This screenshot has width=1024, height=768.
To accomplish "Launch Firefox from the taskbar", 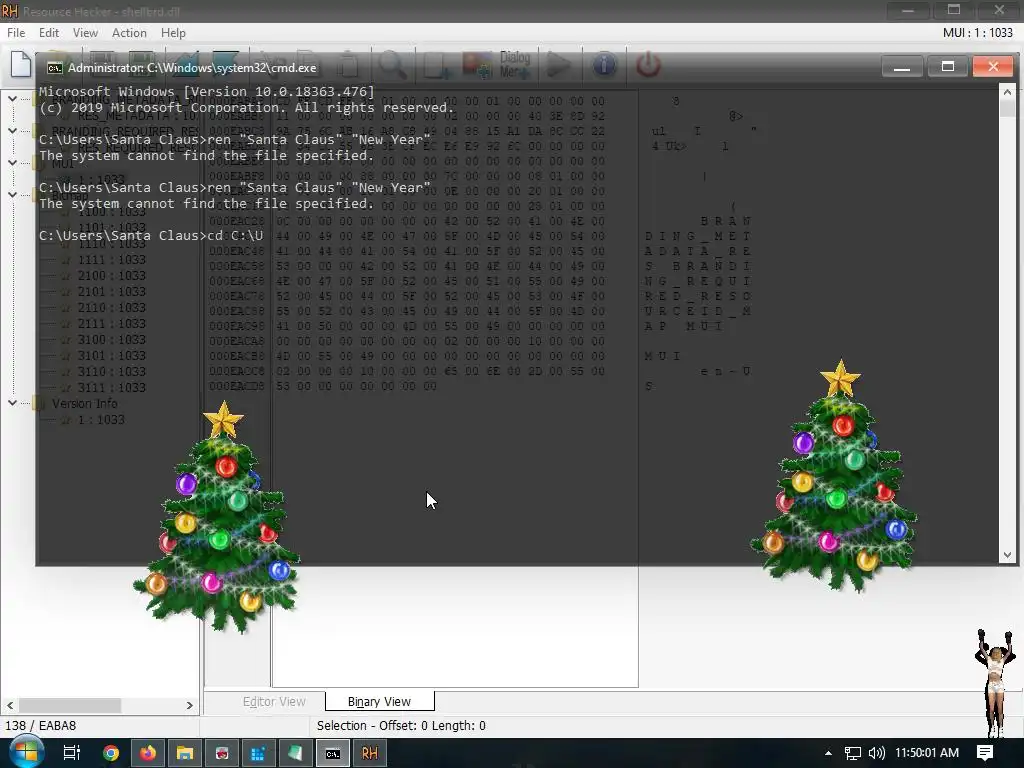I will point(148,753).
